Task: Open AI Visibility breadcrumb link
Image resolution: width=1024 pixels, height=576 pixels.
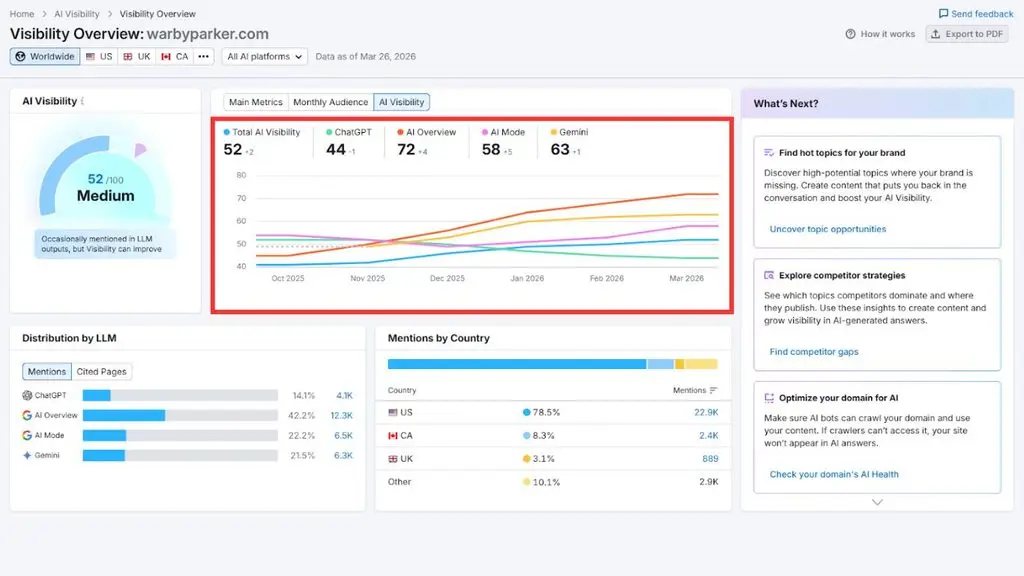Action: (x=77, y=14)
